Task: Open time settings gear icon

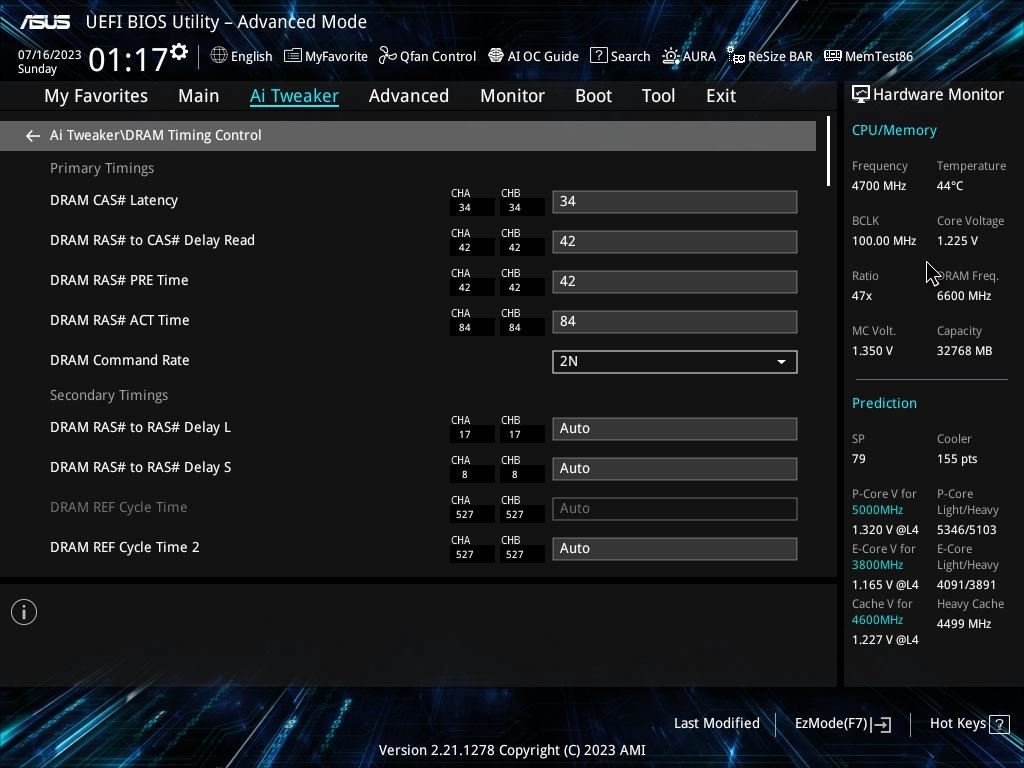Action: click(x=179, y=52)
